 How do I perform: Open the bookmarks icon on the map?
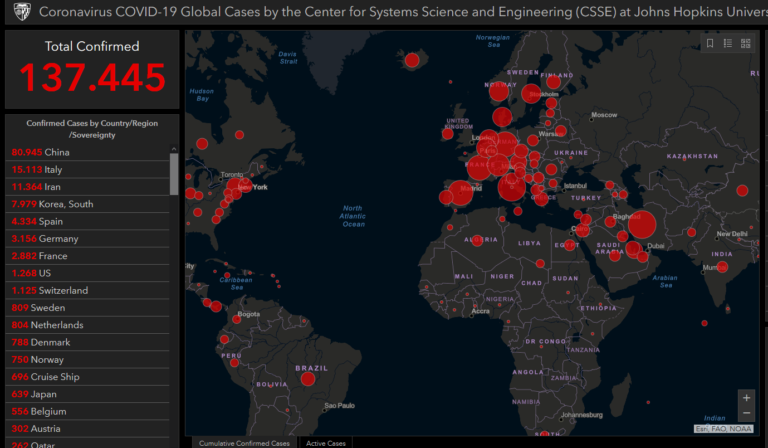pos(710,44)
